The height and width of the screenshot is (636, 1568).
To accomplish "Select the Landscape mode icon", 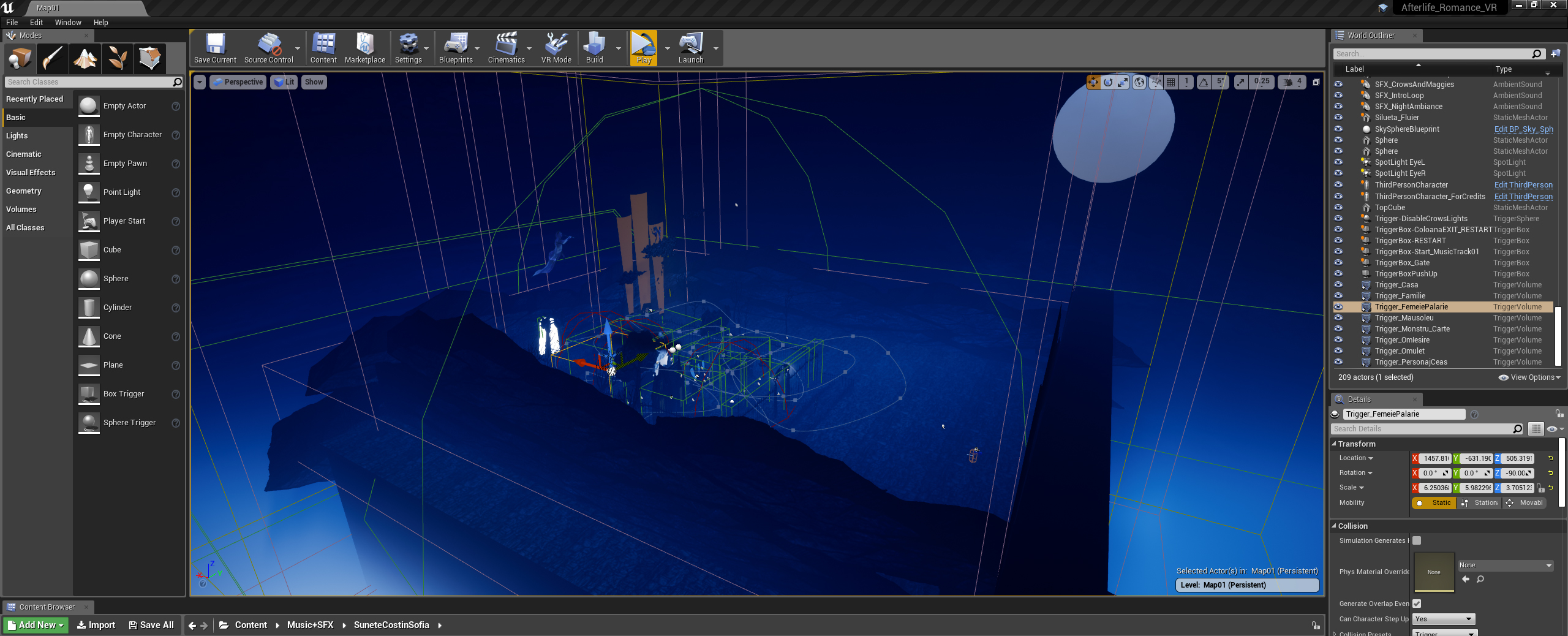I will coord(85,59).
